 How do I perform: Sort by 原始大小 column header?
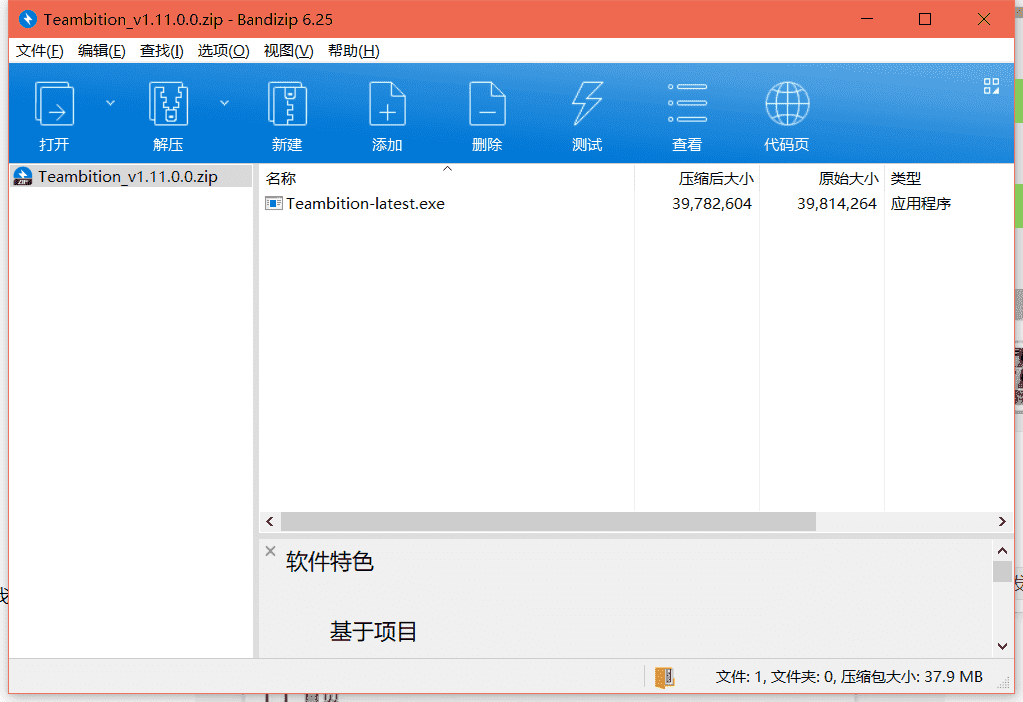pos(822,178)
